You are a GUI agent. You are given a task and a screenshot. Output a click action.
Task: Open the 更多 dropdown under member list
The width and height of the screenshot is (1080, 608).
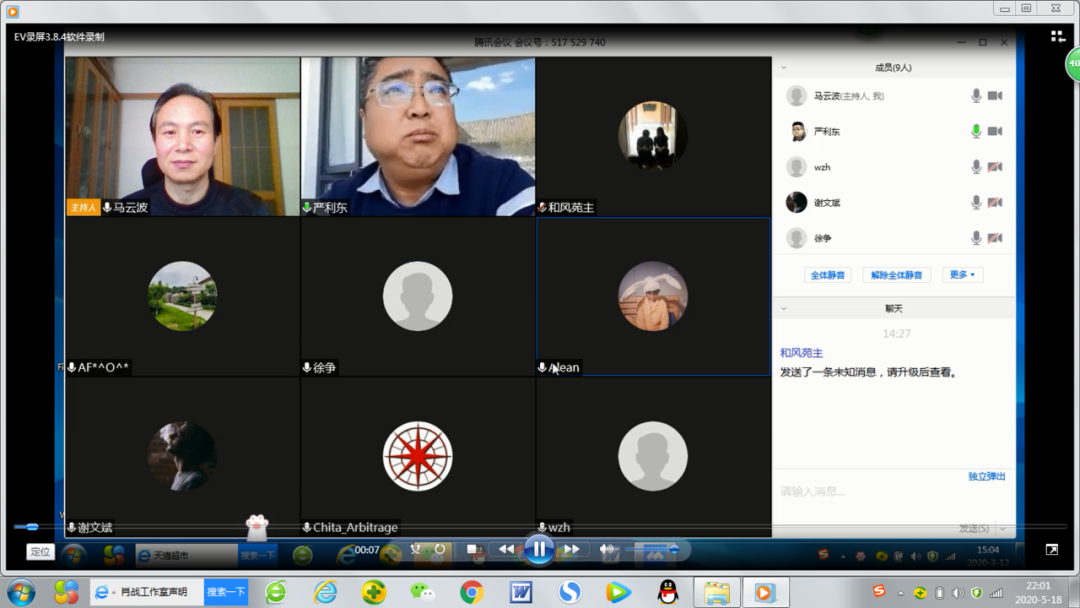click(x=962, y=275)
